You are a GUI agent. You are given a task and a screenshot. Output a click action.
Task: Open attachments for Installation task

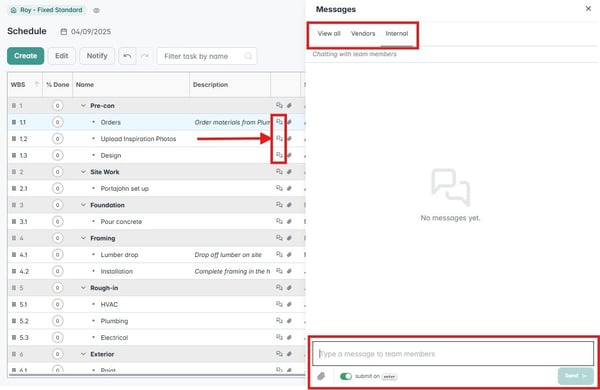pyautogui.click(x=290, y=271)
